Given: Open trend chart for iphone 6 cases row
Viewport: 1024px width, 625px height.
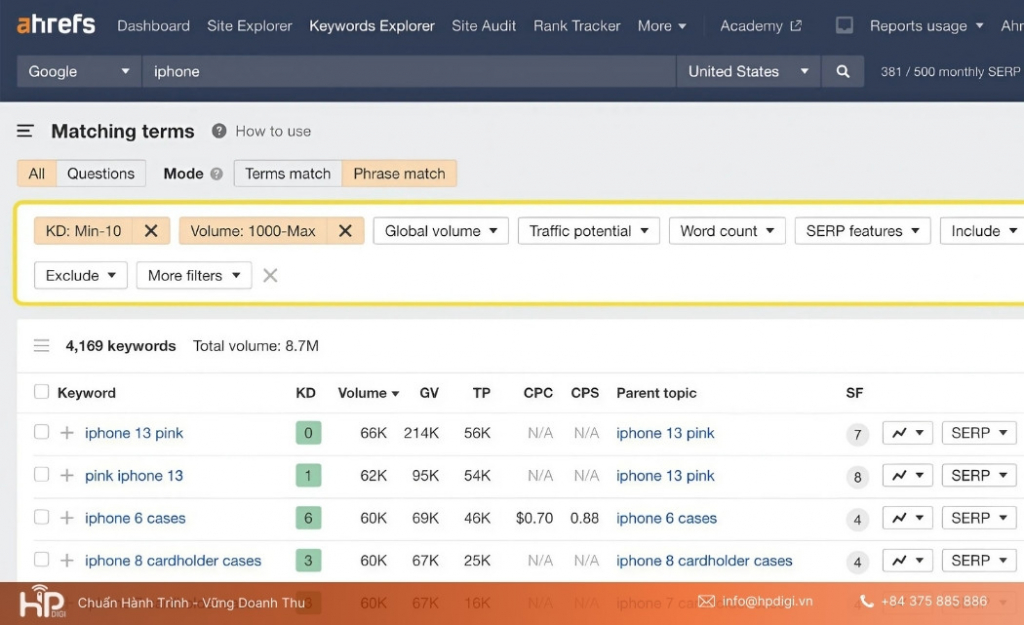Looking at the screenshot, I should pyautogui.click(x=907, y=518).
